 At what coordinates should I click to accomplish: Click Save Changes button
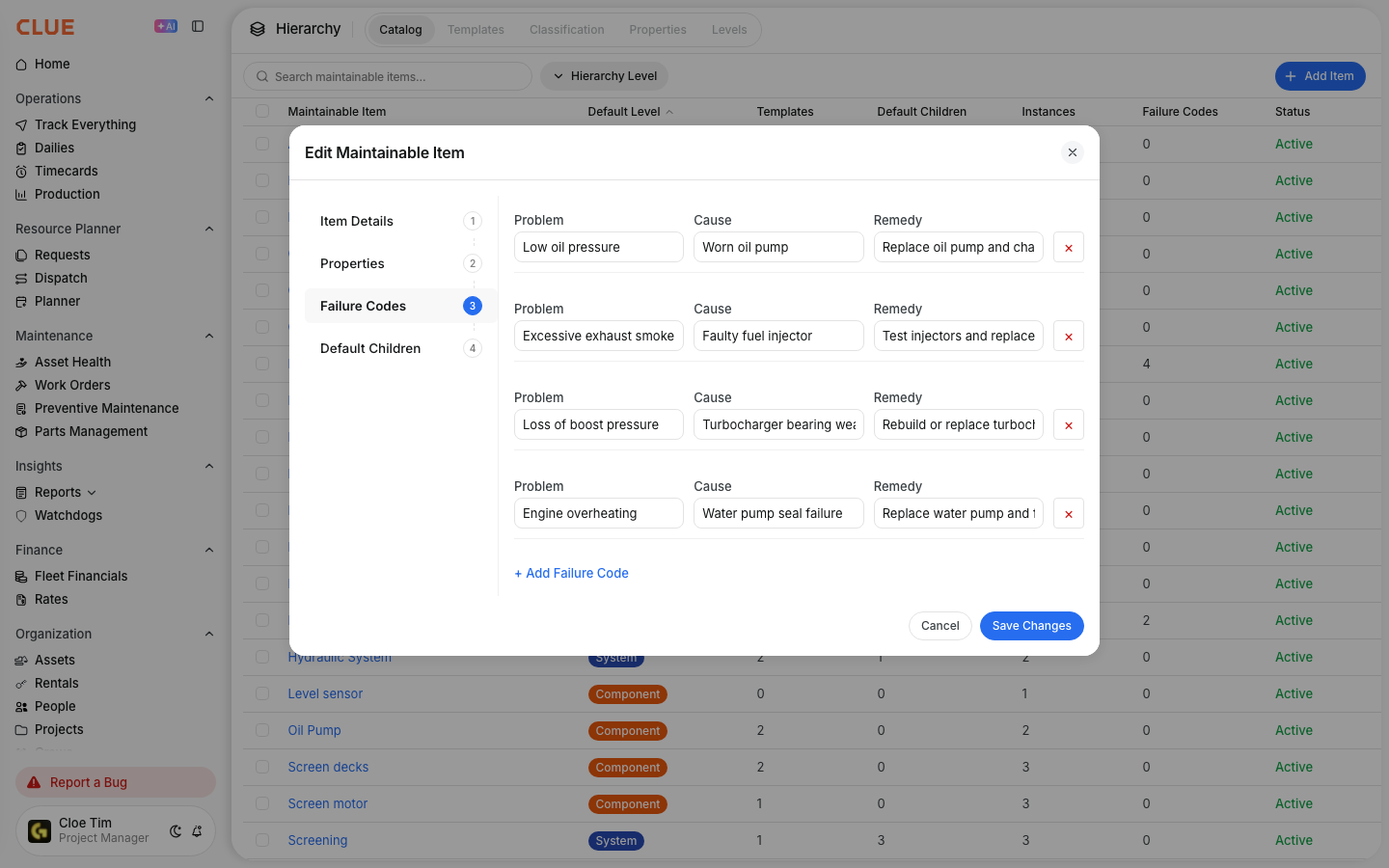pos(1031,626)
